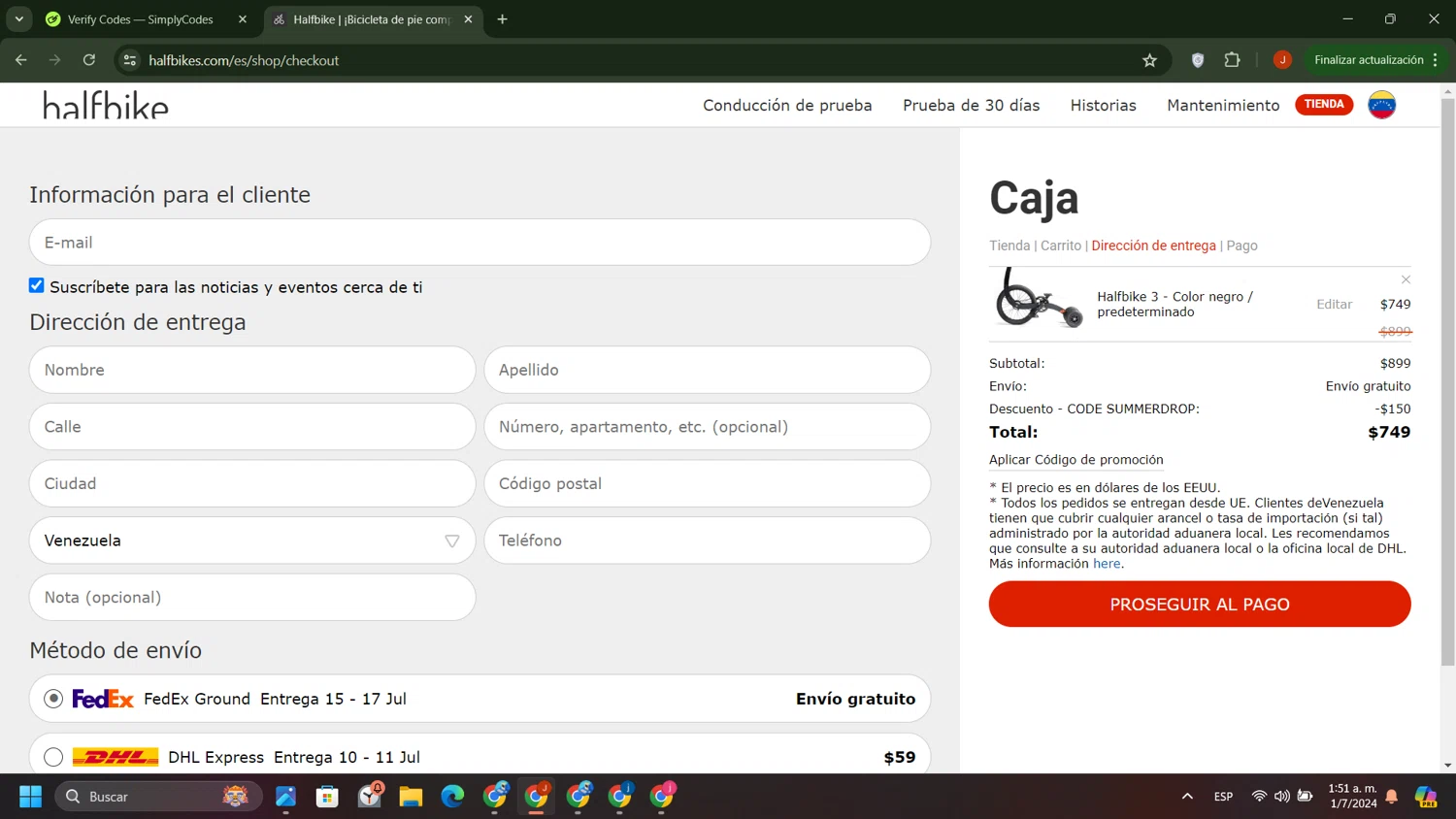Open the Conducción de prueba menu

[x=787, y=105]
